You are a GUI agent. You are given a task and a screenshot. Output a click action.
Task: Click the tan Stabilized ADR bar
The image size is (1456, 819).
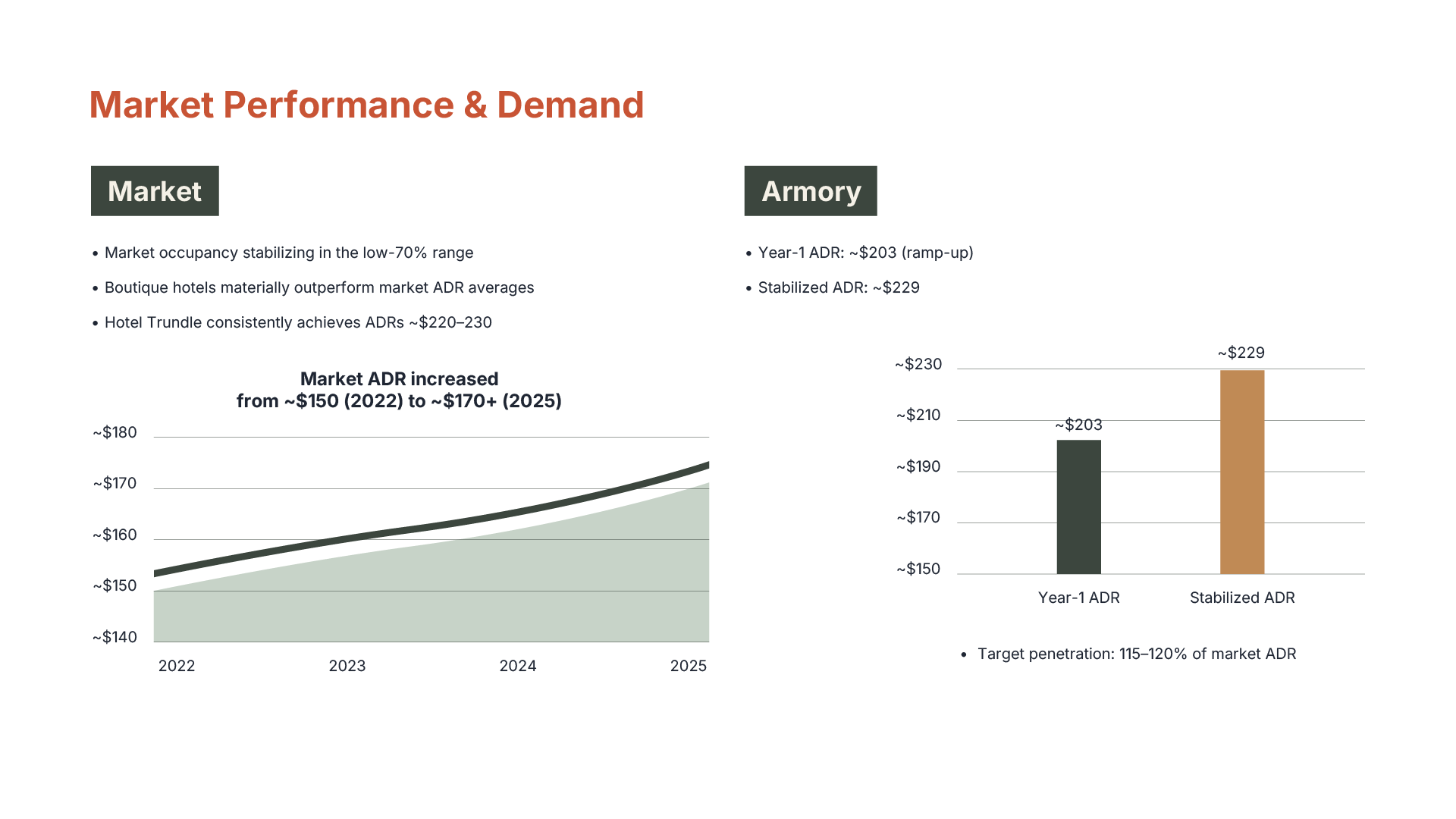(x=1241, y=472)
